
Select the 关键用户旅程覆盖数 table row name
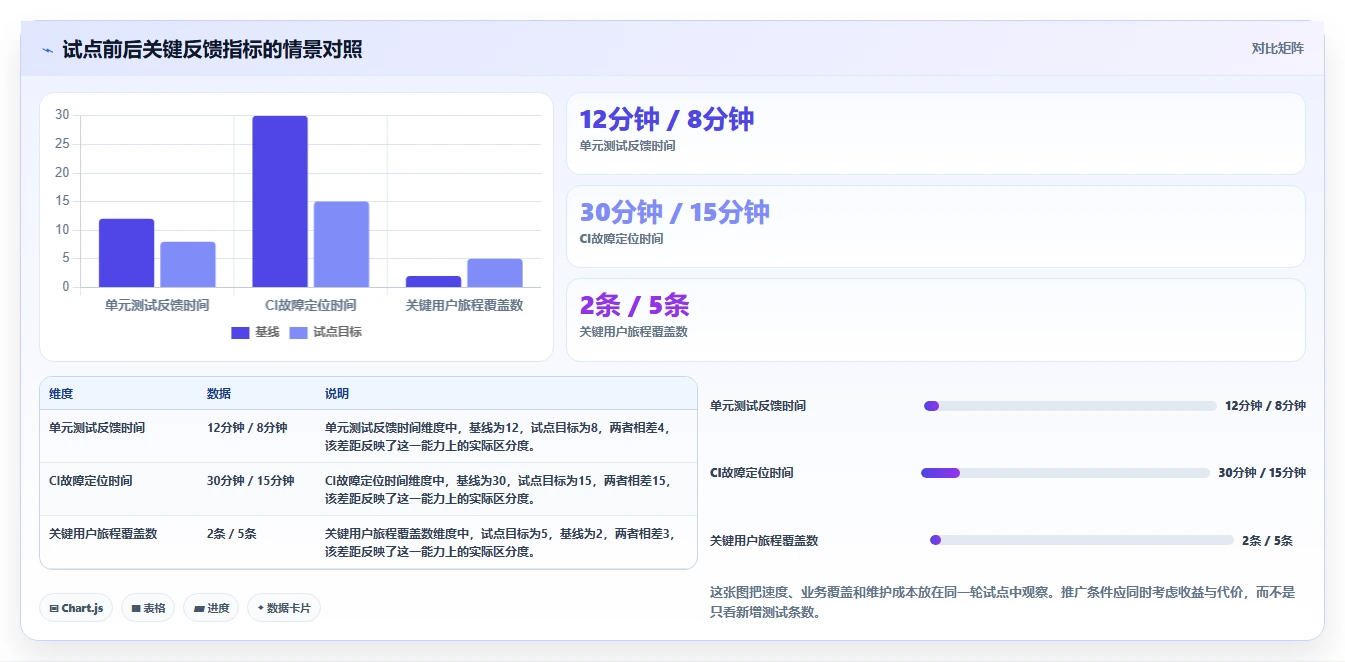(x=103, y=534)
